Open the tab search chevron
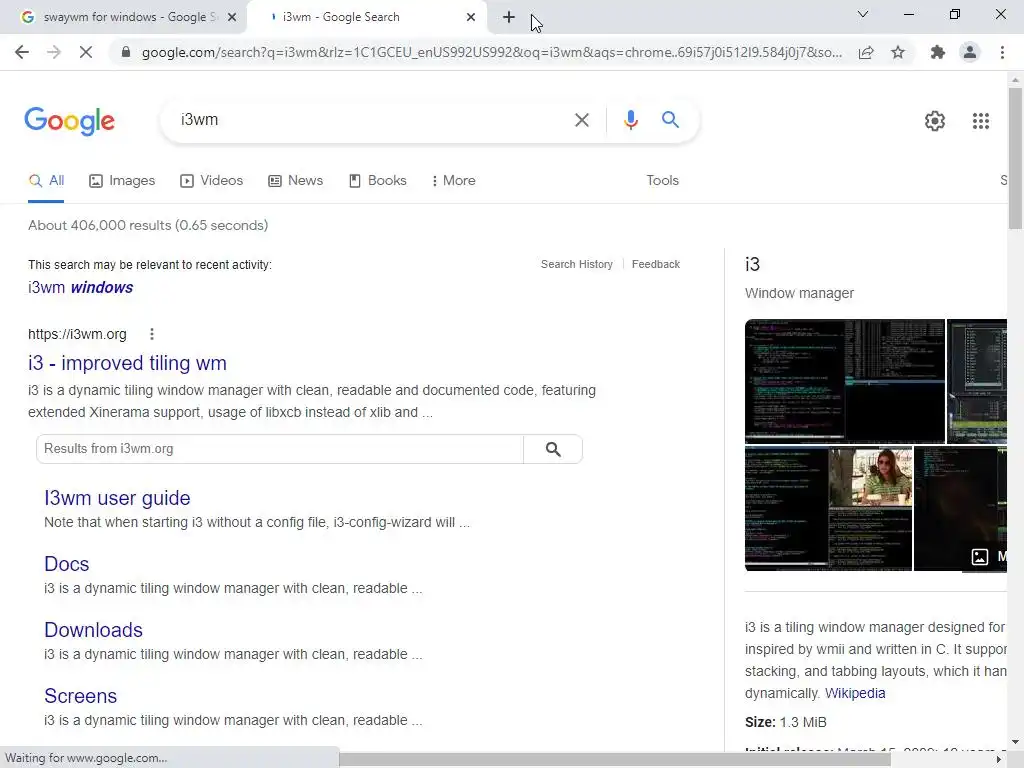Screen dimensions: 1024x768 [863, 14]
